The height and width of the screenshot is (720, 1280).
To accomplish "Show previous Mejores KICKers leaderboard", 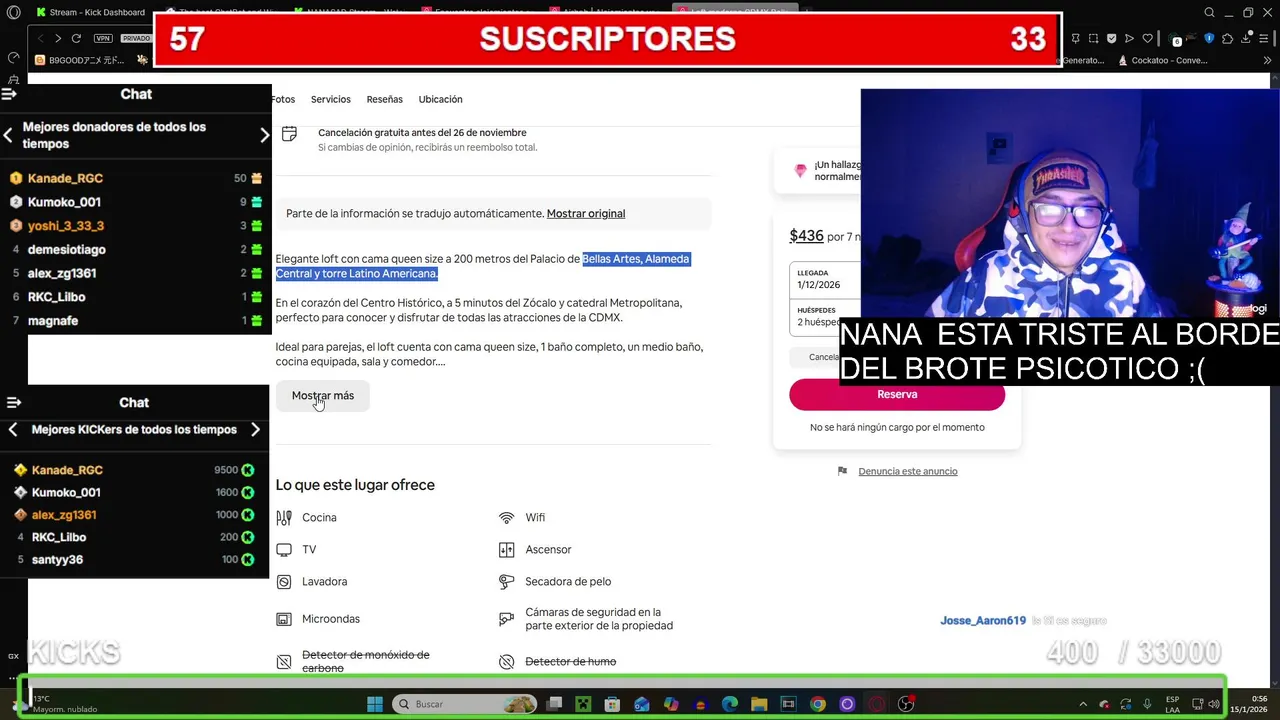I will (x=12, y=429).
